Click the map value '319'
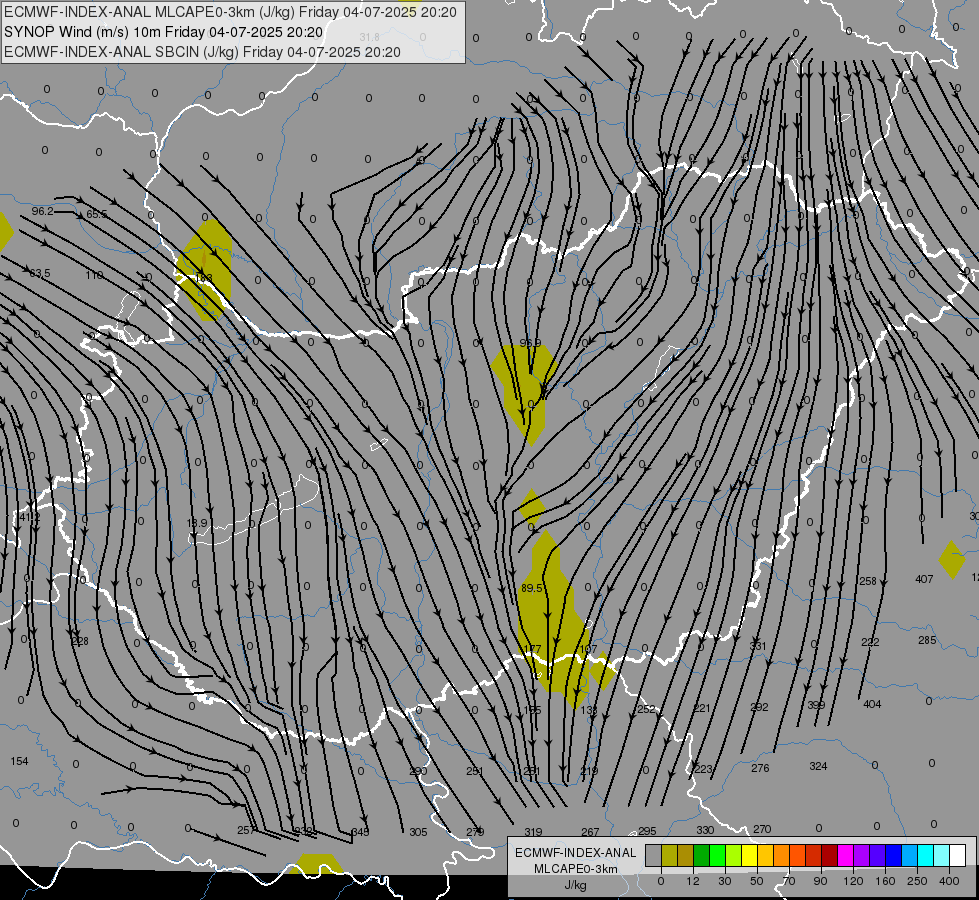The image size is (979, 900). click(x=533, y=832)
